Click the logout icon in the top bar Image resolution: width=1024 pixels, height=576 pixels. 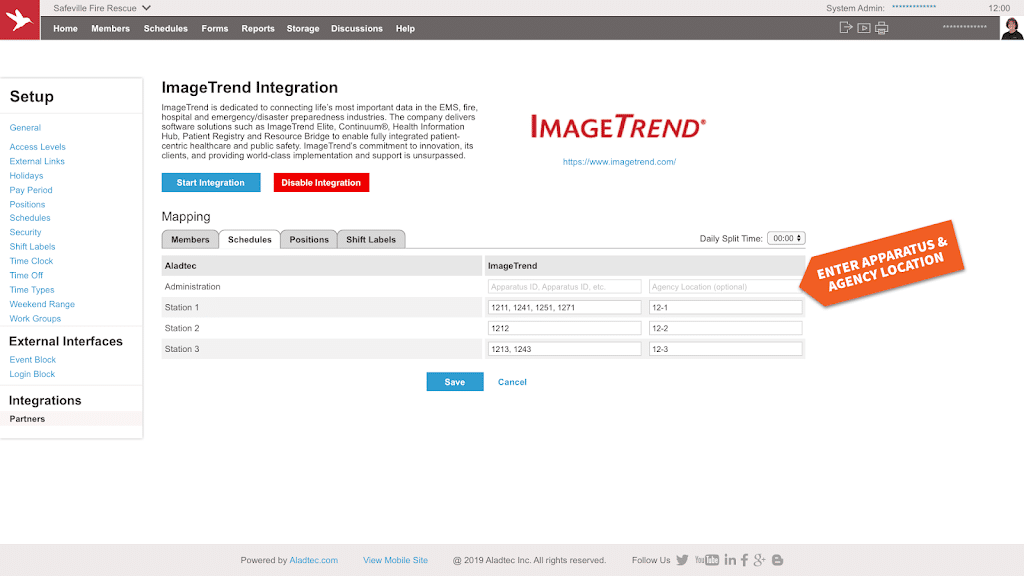click(x=846, y=28)
